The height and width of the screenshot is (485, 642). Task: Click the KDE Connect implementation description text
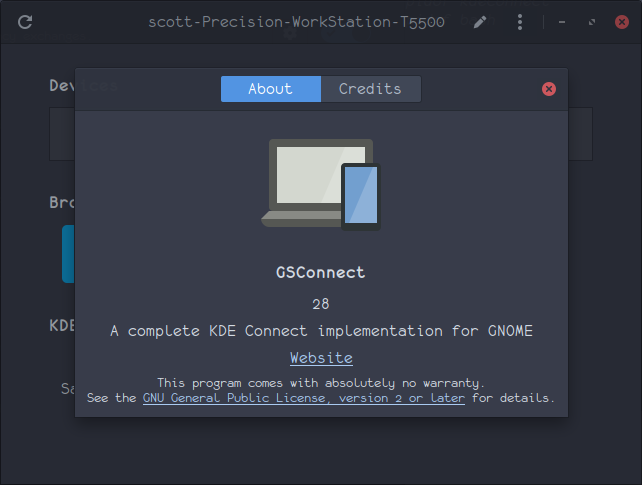[321, 331]
